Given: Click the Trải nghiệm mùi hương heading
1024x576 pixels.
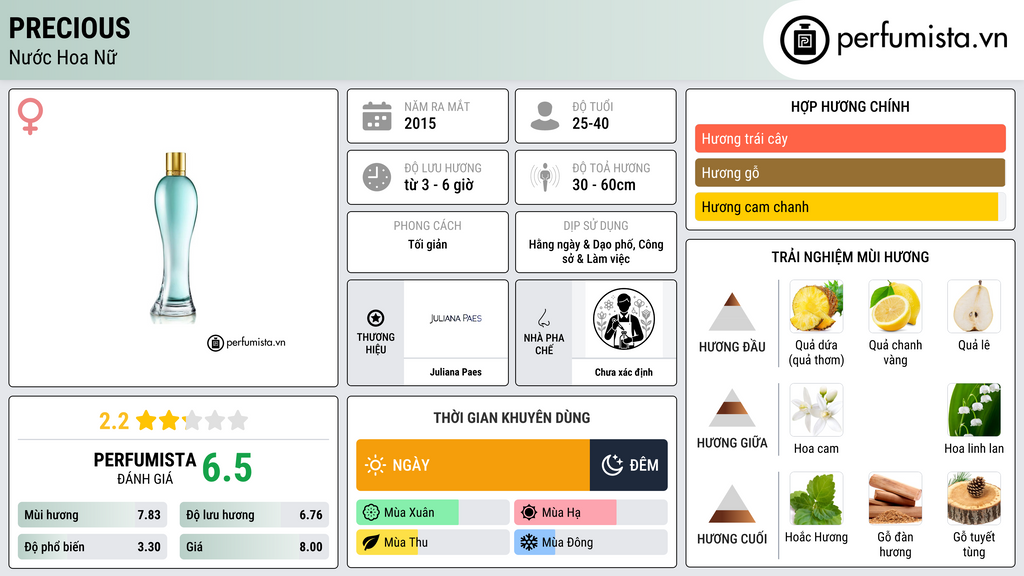Looking at the screenshot, I should tap(850, 257).
